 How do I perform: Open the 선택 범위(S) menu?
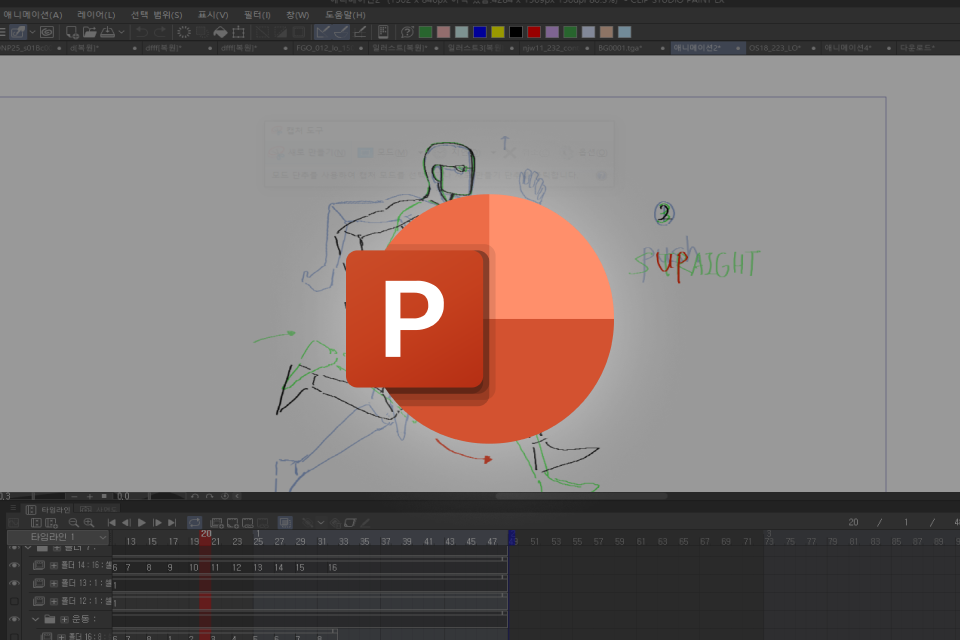click(x=156, y=15)
